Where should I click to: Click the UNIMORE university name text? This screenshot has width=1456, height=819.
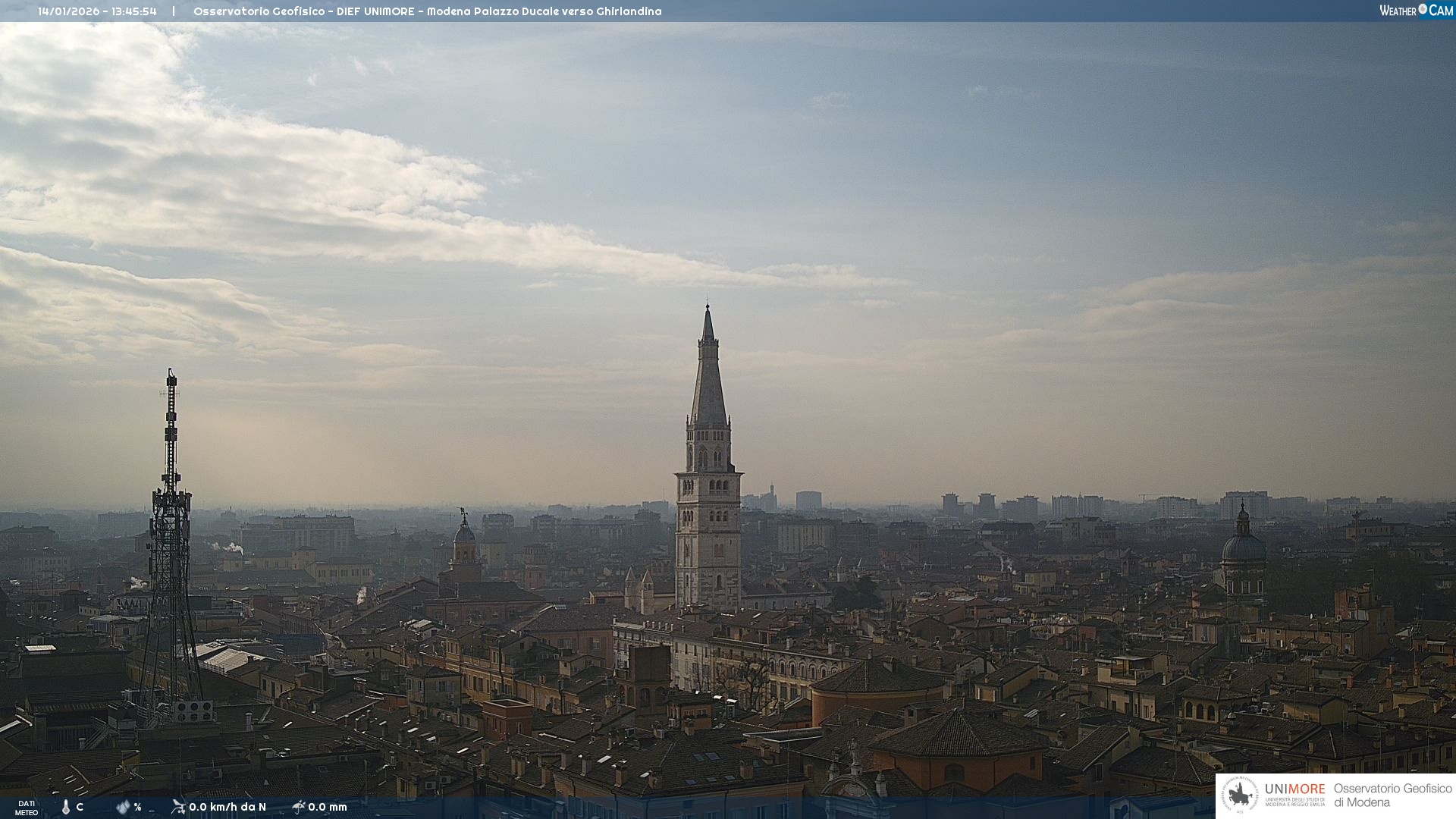point(1294,789)
